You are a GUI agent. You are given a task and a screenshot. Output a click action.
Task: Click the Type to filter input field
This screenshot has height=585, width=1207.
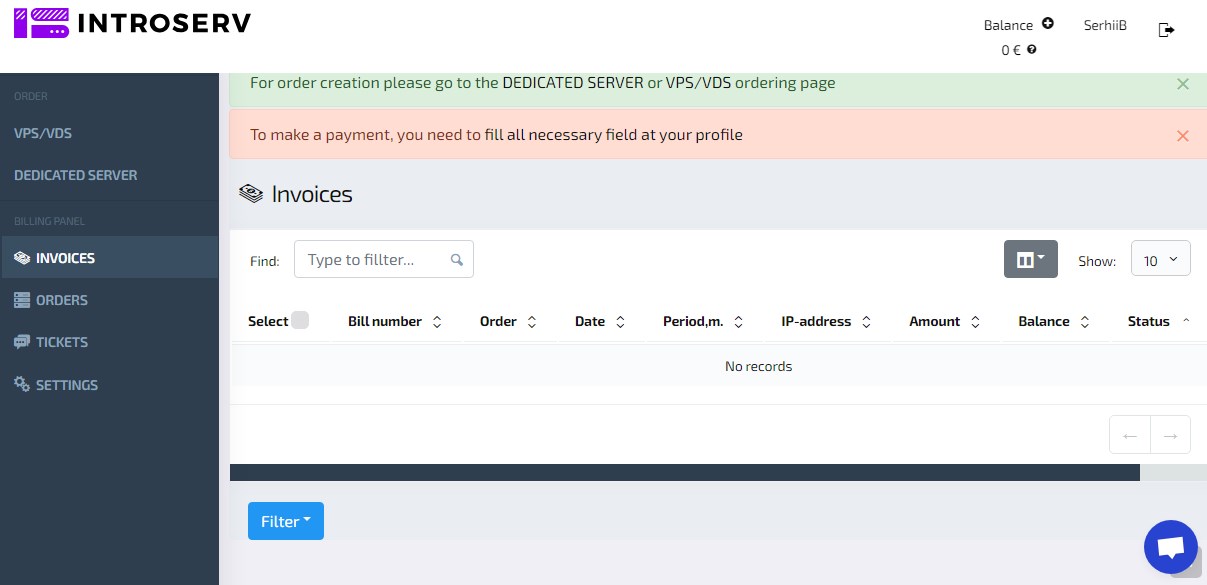pos(374,260)
